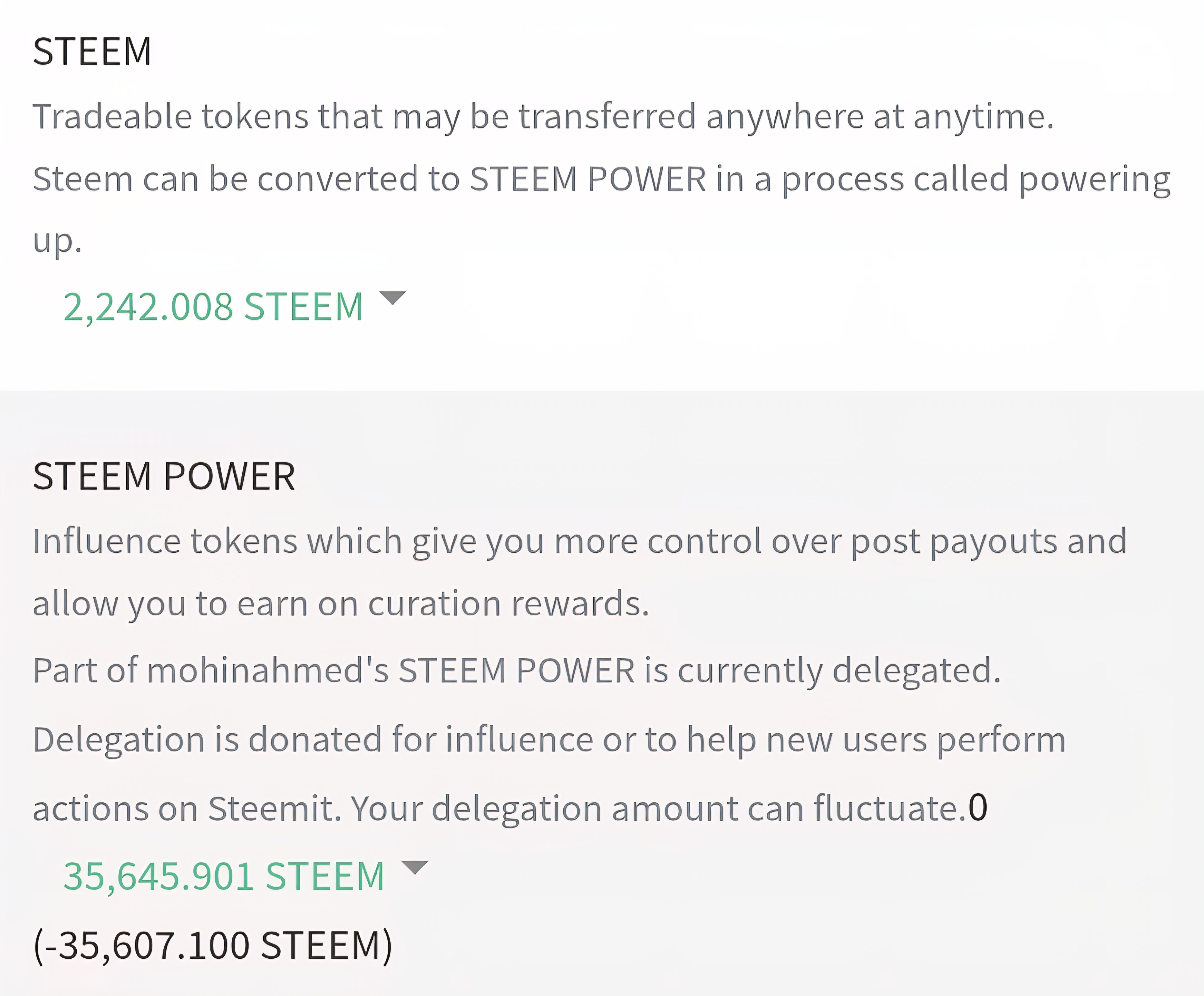Click the 'Tradeable tokens that may be transferred' line

click(x=543, y=117)
